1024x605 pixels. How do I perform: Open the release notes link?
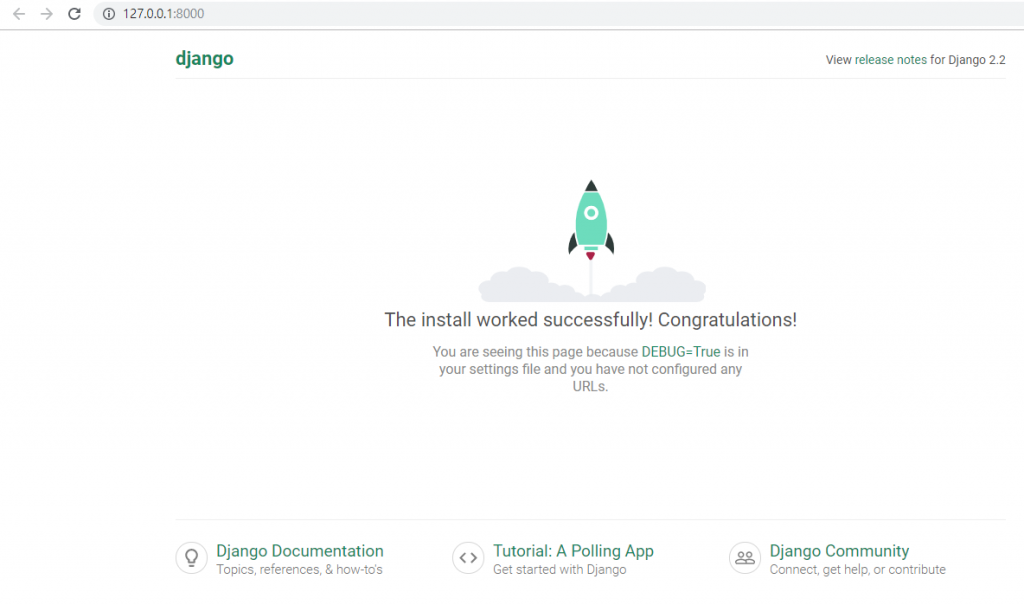point(890,59)
